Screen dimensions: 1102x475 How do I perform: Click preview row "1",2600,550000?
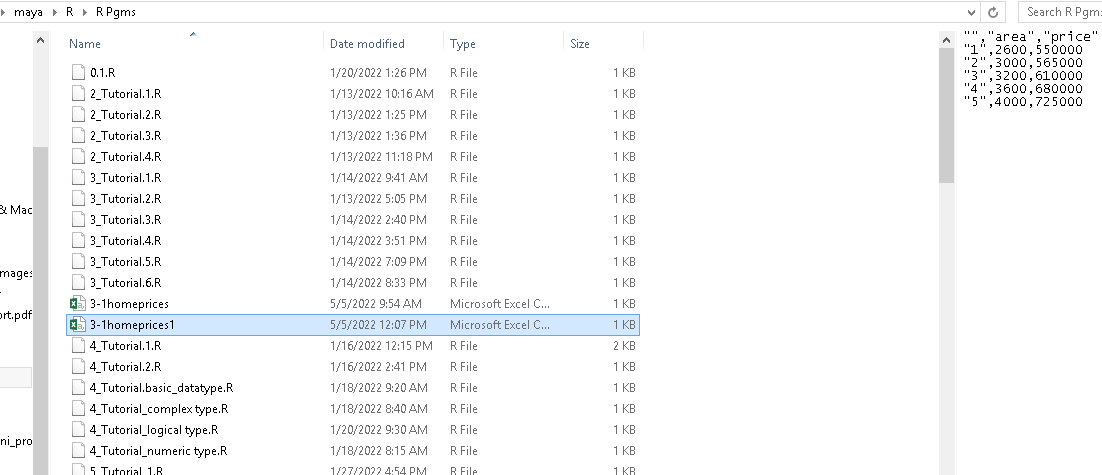pos(1023,50)
